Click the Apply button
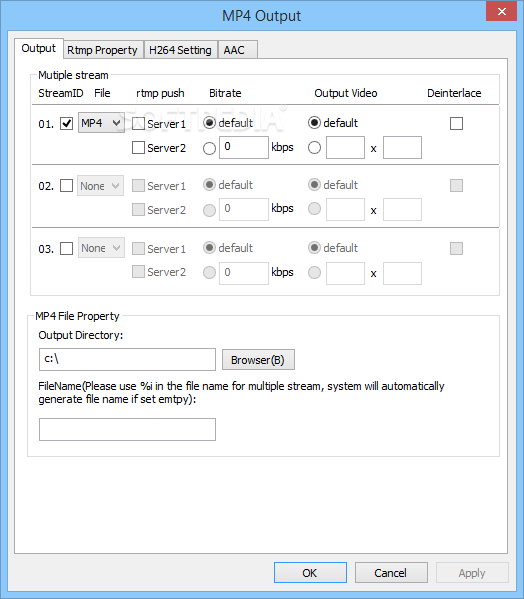The width and height of the screenshot is (524, 599). coord(472,572)
